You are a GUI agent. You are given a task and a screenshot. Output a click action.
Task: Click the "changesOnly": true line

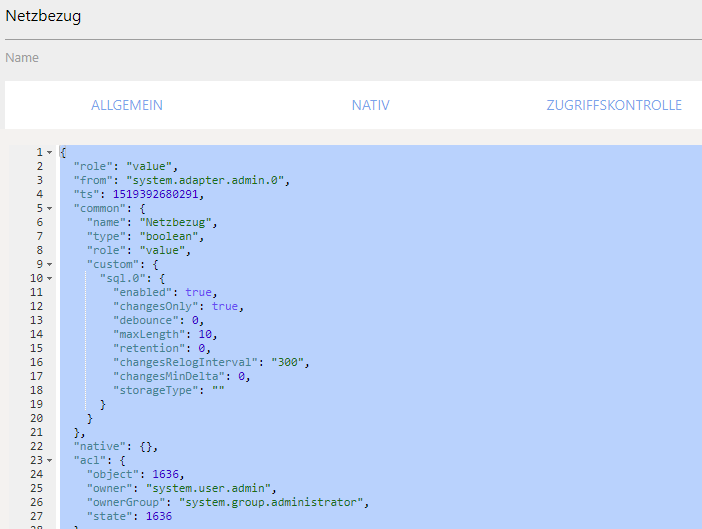178,306
